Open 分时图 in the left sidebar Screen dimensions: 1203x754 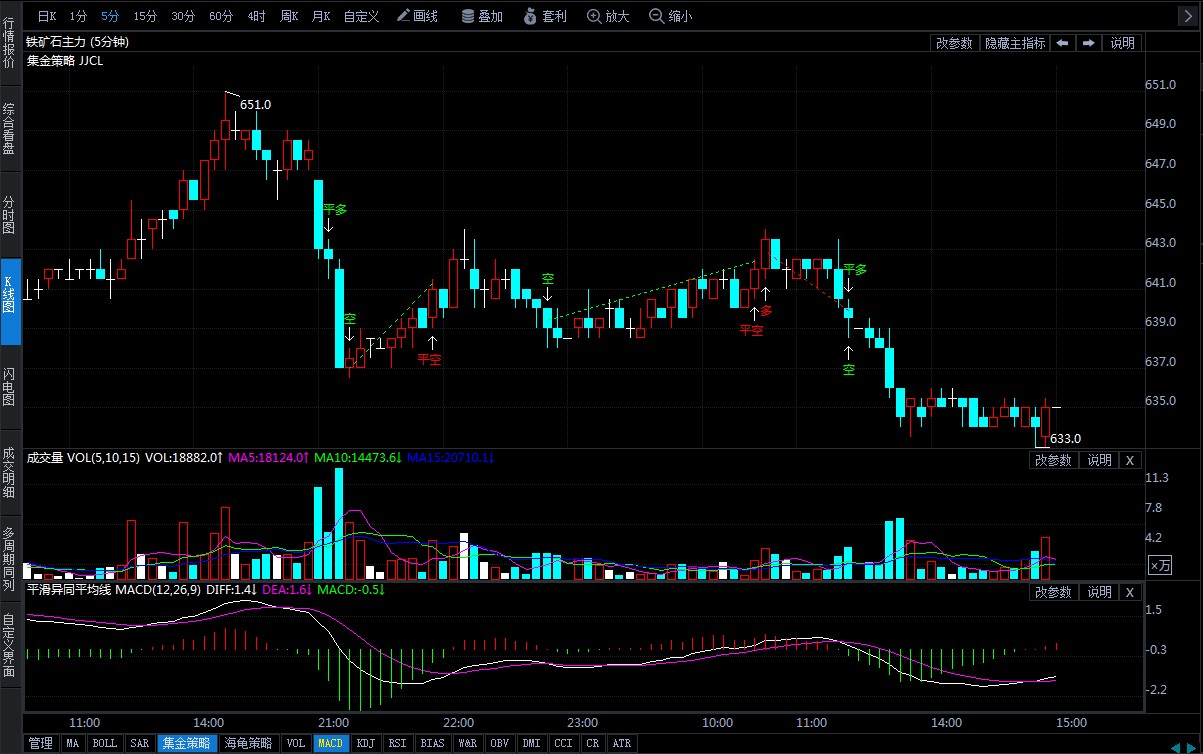click(9, 215)
